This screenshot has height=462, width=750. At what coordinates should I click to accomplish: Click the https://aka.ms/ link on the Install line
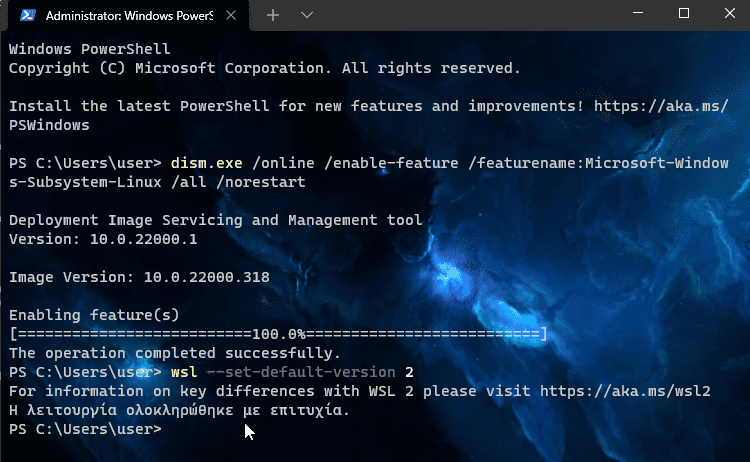[x=661, y=106]
